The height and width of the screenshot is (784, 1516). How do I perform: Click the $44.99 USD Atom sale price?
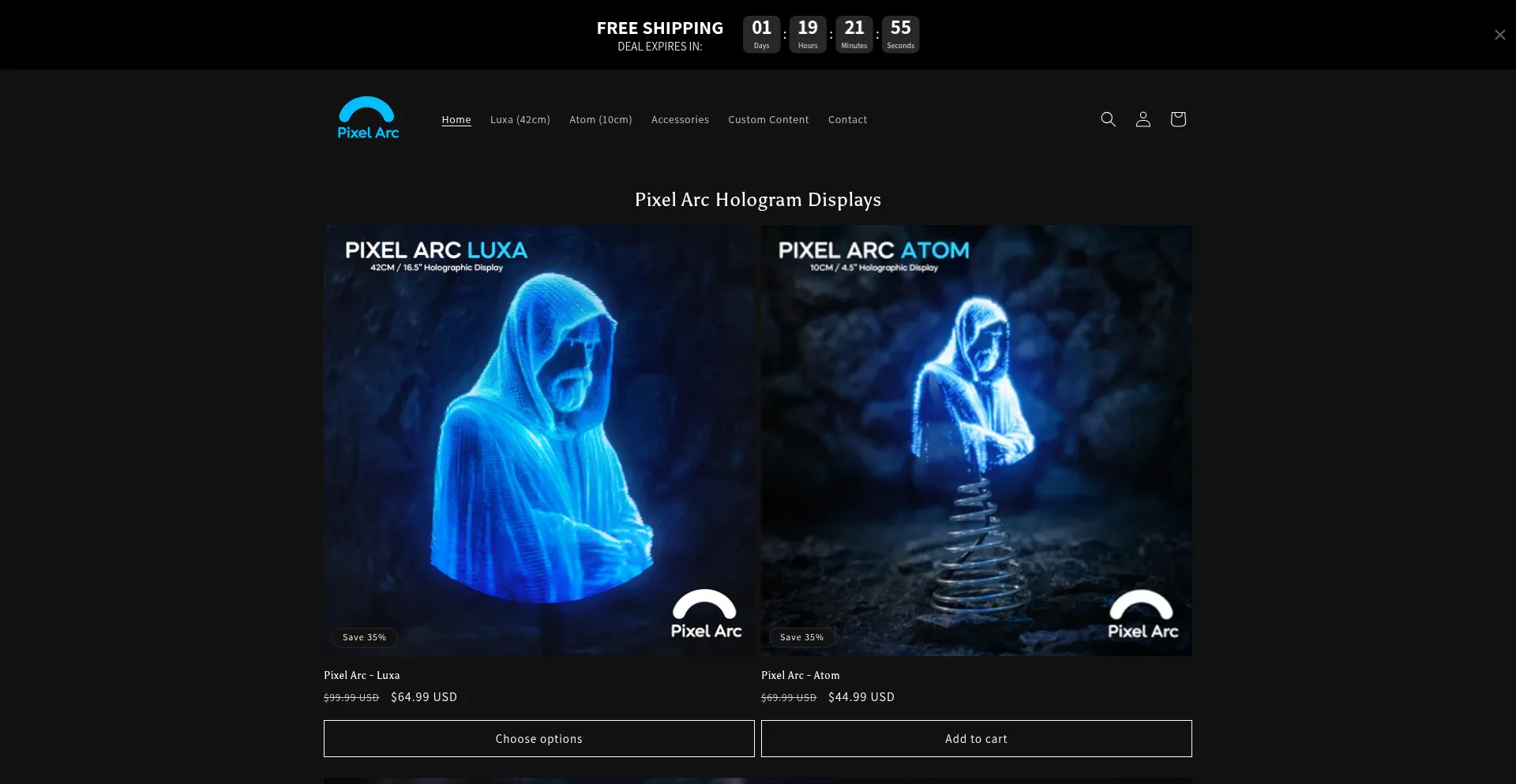click(861, 697)
